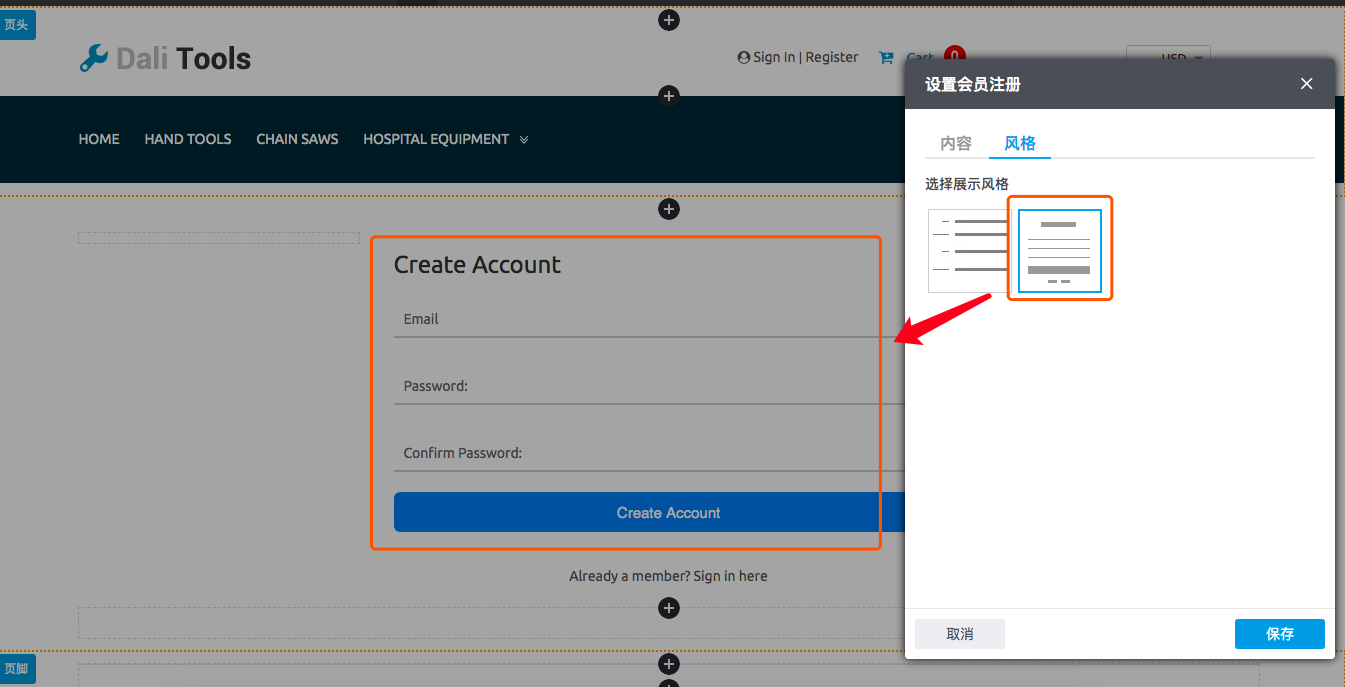This screenshot has width=1345, height=687.
Task: Click the plus icon below the header logo row
Action: (x=669, y=96)
